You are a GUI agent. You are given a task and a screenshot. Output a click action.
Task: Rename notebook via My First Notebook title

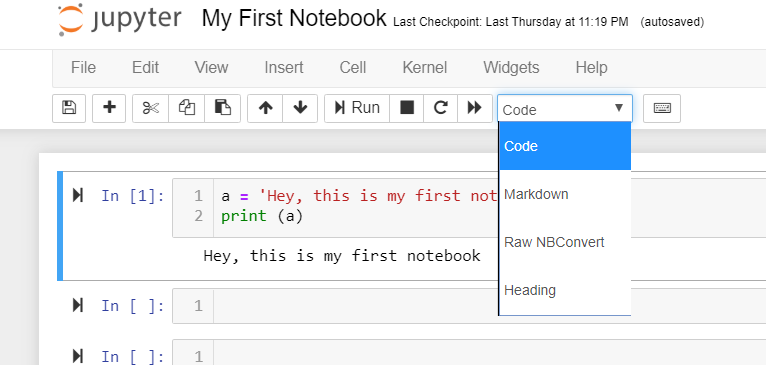pyautogui.click(x=294, y=19)
